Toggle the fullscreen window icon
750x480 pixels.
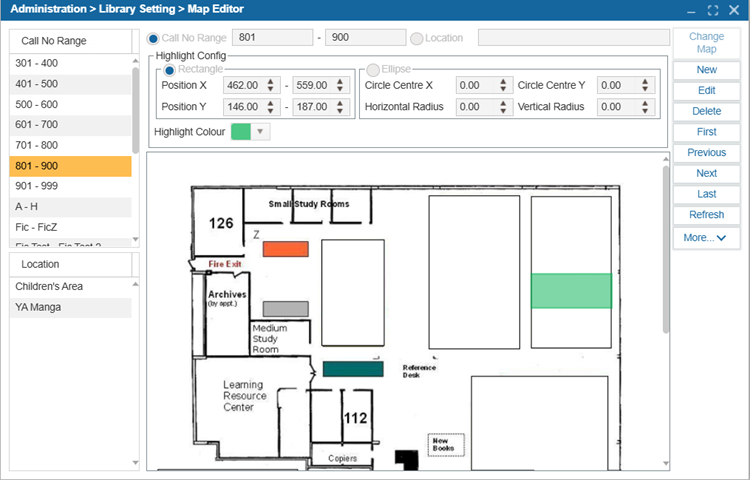tap(713, 10)
